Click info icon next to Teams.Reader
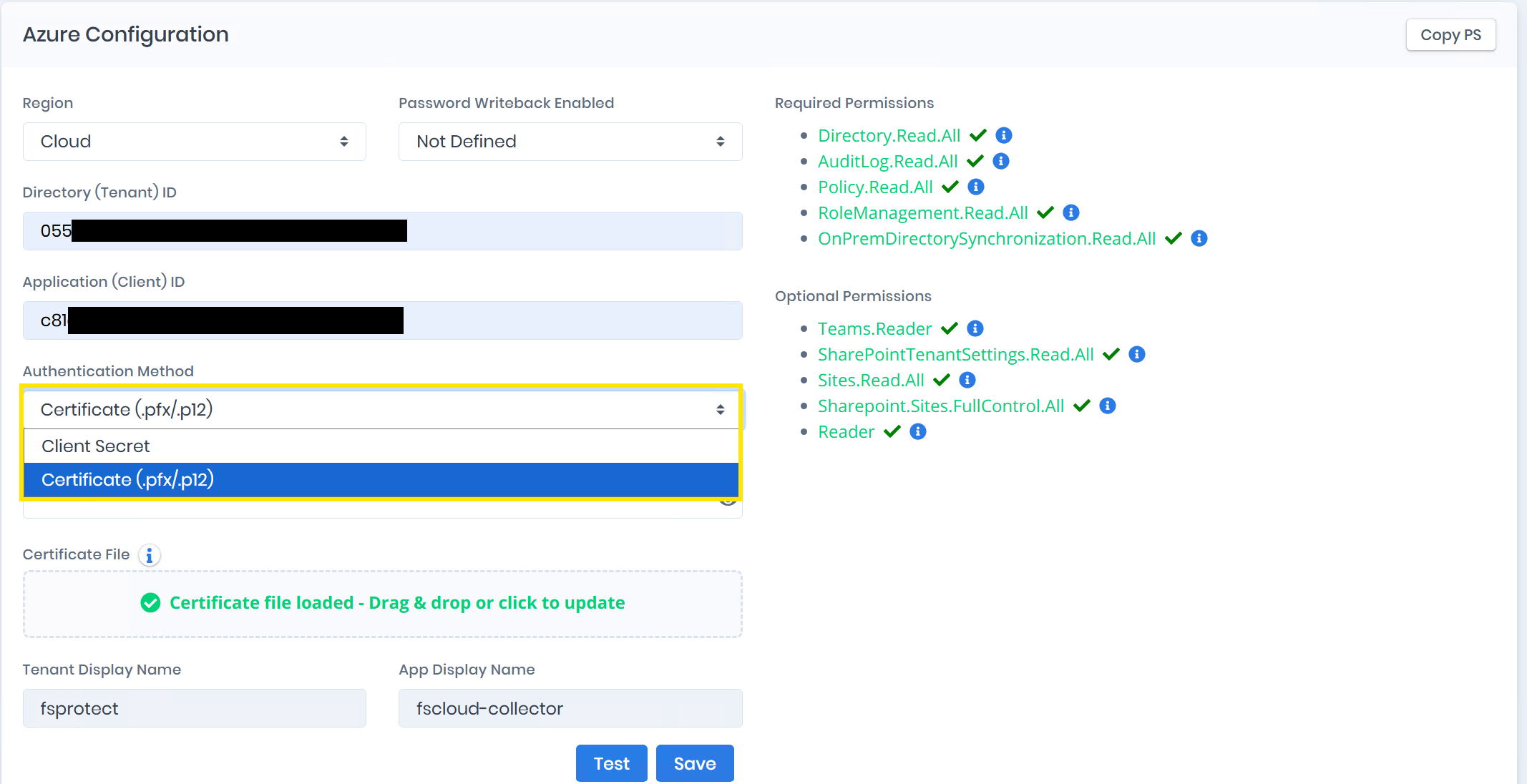This screenshot has width=1527, height=784. pyautogui.click(x=975, y=328)
